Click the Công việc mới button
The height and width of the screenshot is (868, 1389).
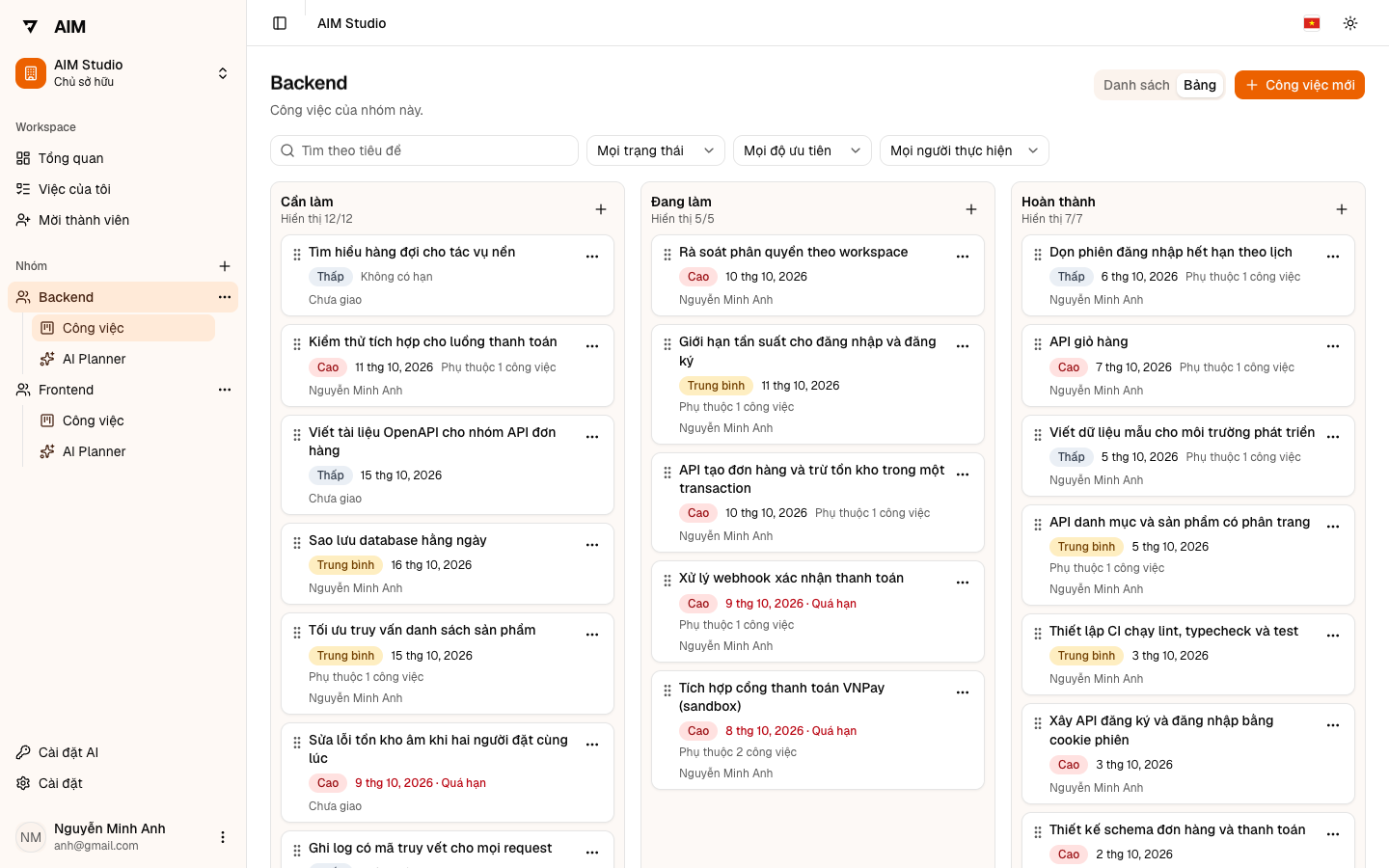pos(1299,85)
